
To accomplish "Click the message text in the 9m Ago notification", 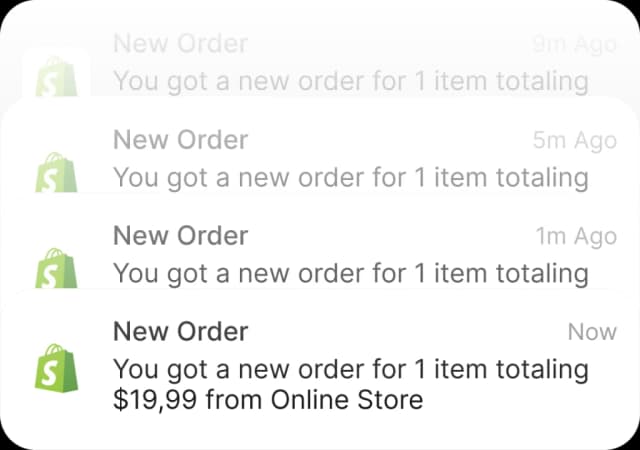I will [350, 81].
